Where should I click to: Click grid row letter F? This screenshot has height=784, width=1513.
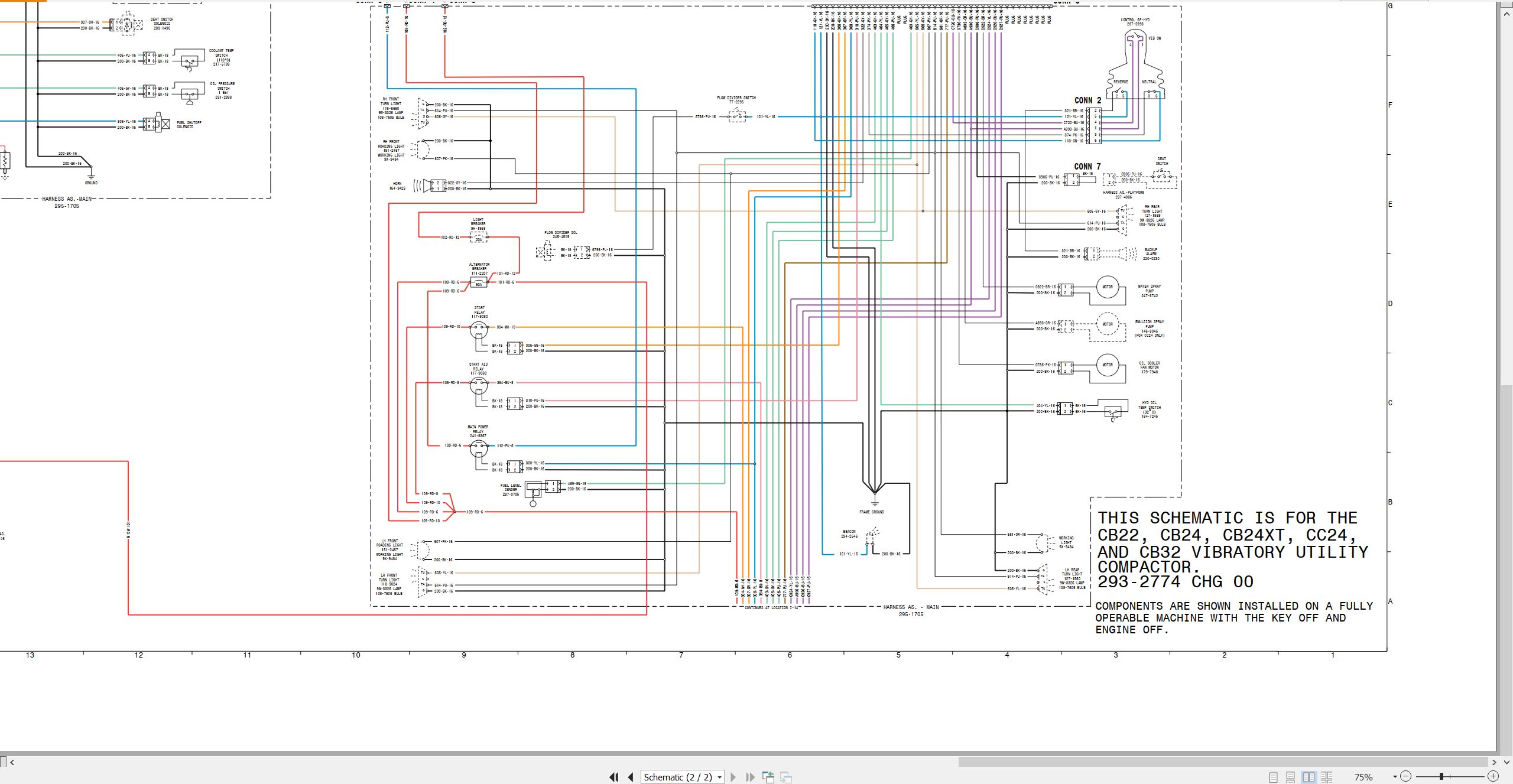tap(1391, 105)
